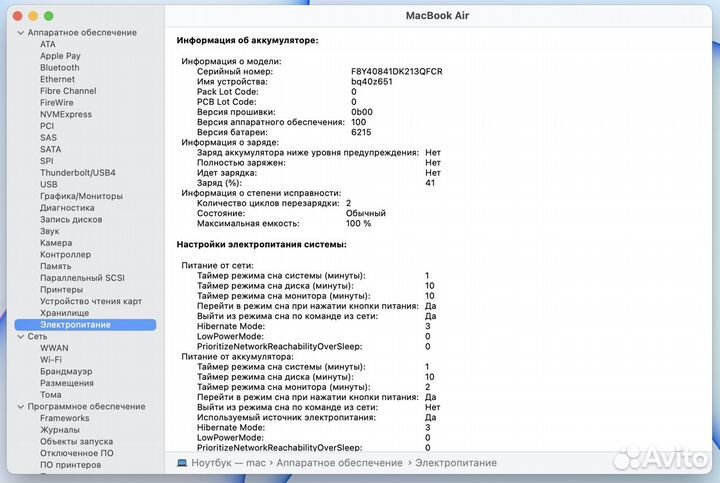The height and width of the screenshot is (483, 720).
Task: Select Bluetooth in the sidebar
Action: (x=59, y=68)
